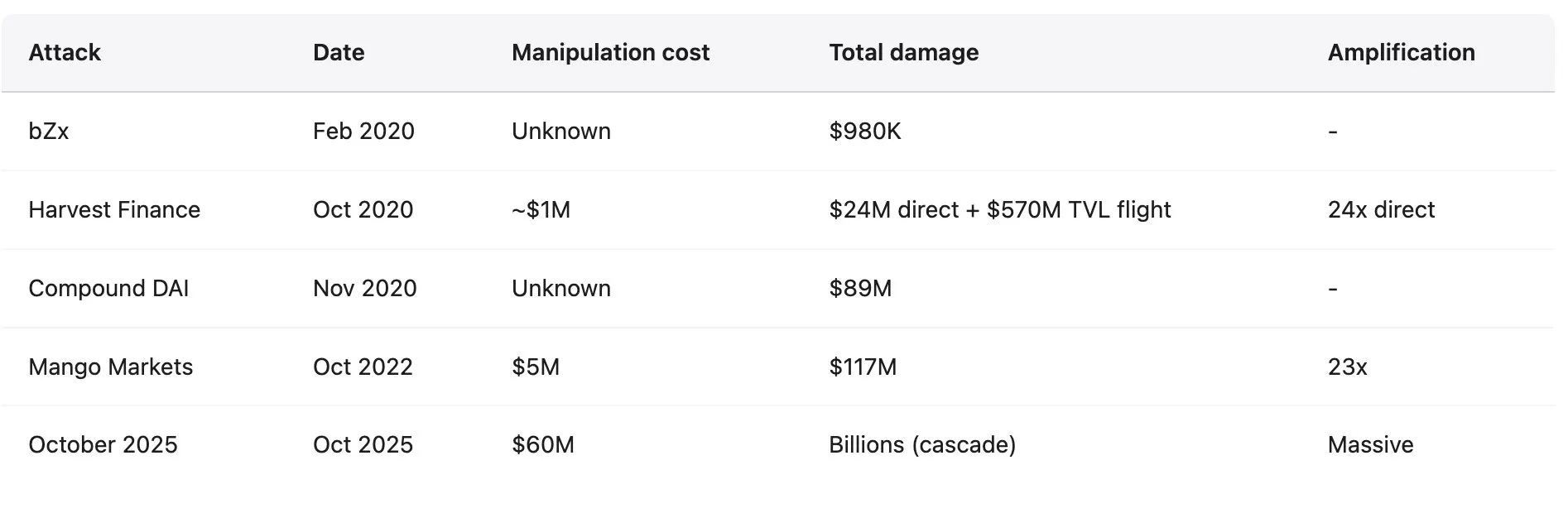This screenshot has height=513, width=1568.
Task: Select the Compound DAI row name
Action: (108, 289)
